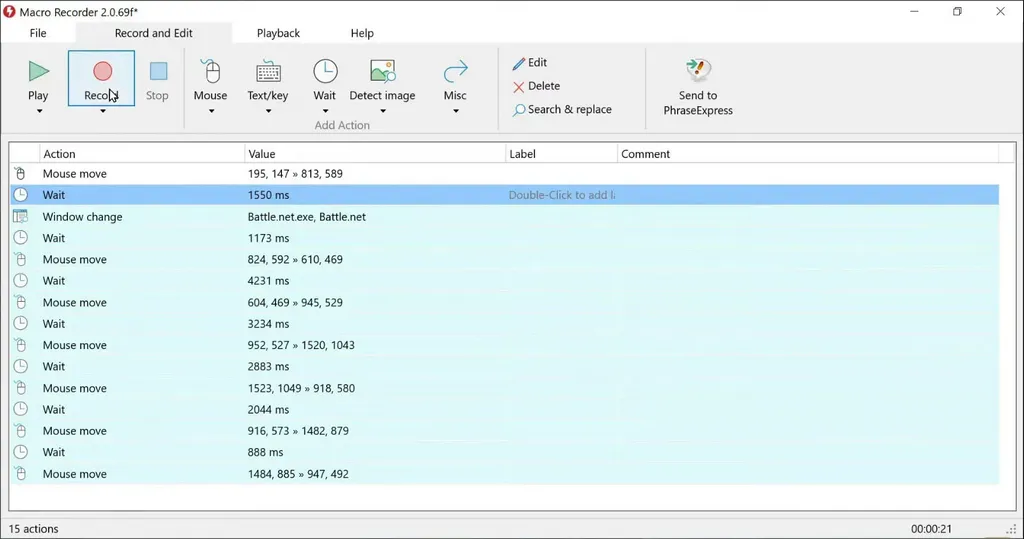Expand the Misc dropdown arrow
Viewport: 1024px width, 539px height.
(456, 111)
